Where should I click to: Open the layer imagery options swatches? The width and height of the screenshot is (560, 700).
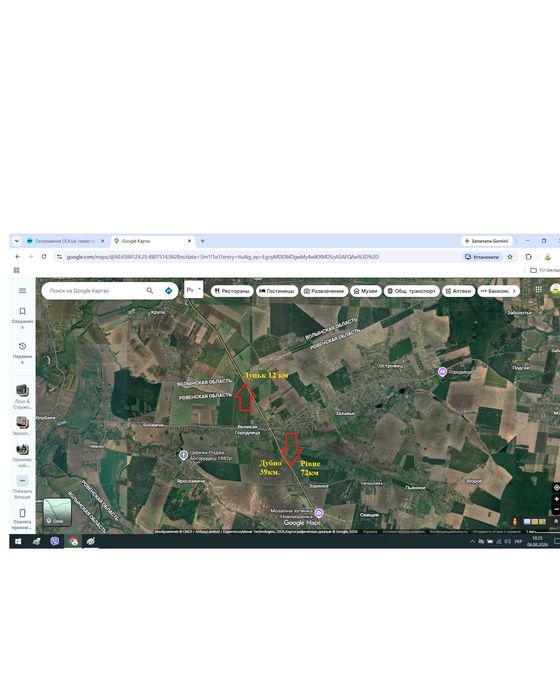tap(535, 521)
